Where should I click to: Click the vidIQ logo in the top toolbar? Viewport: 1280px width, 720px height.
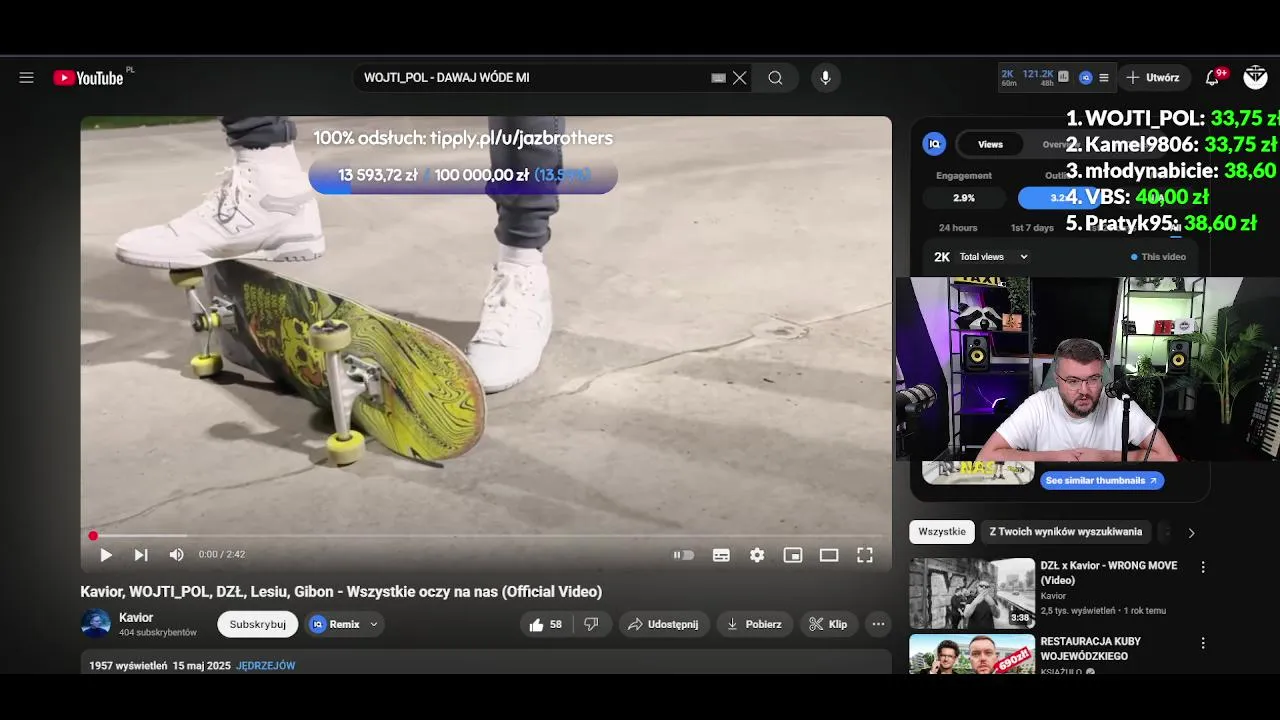click(x=1085, y=77)
